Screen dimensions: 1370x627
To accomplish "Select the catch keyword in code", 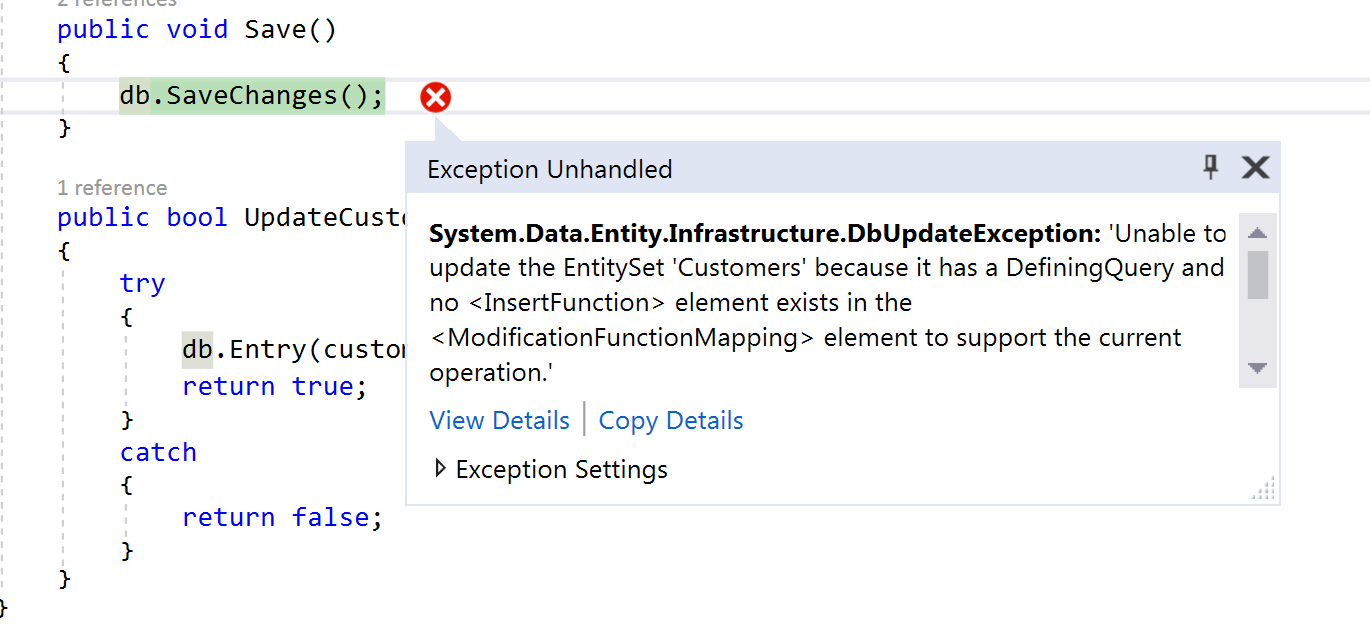I will point(158,452).
